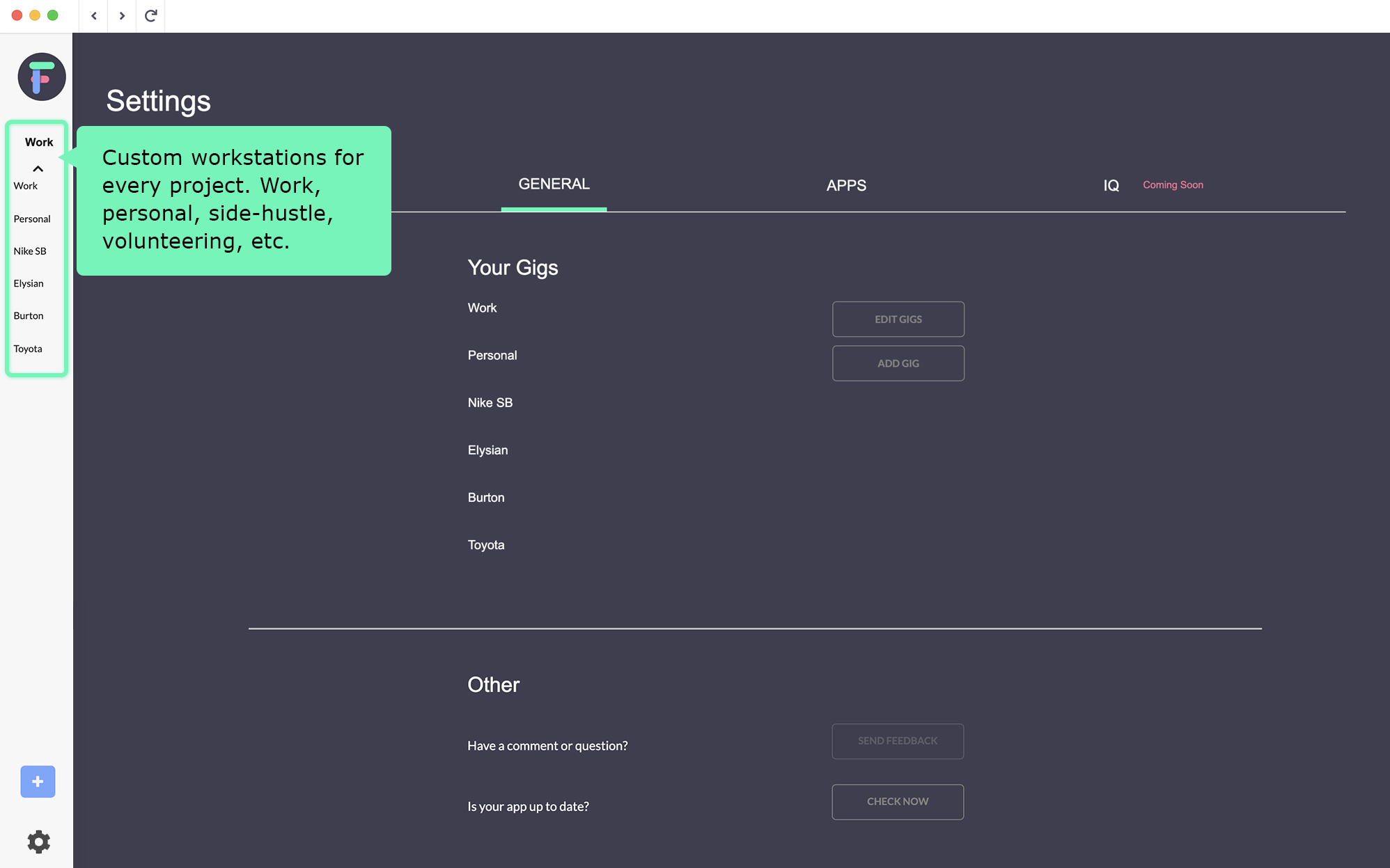1390x868 pixels.
Task: Close window with red traffic light
Action: click(x=17, y=15)
